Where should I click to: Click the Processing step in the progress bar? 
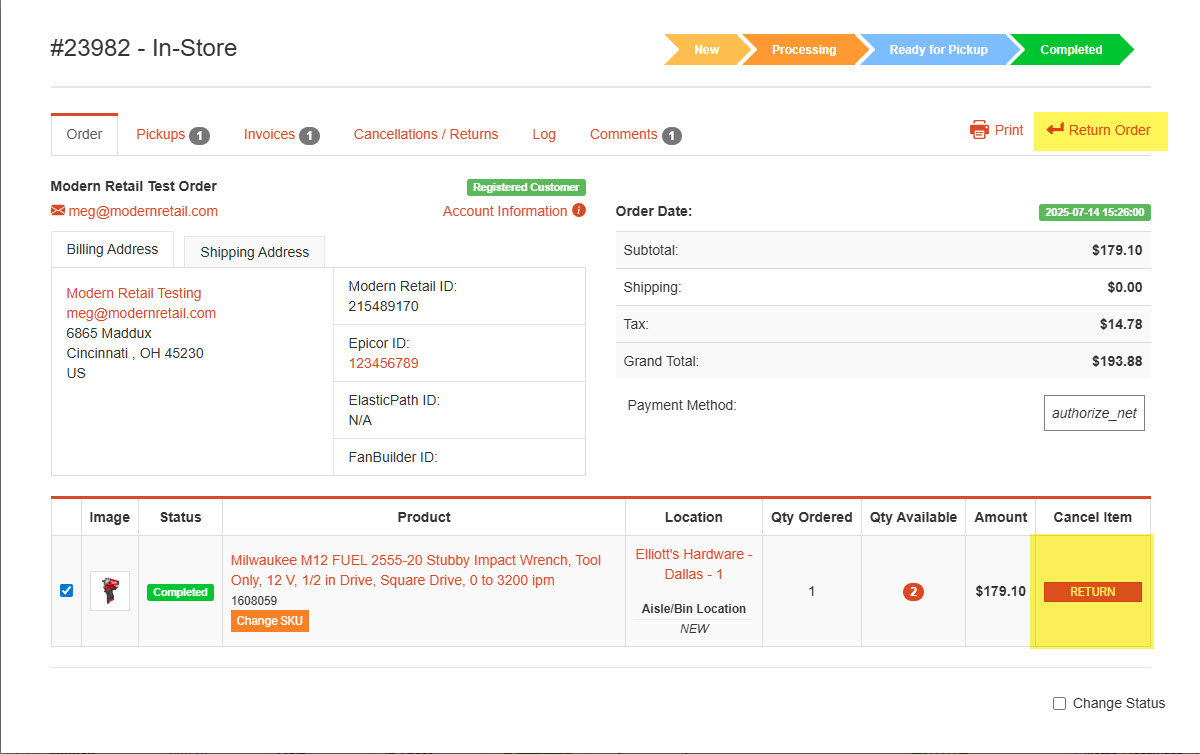click(x=804, y=50)
